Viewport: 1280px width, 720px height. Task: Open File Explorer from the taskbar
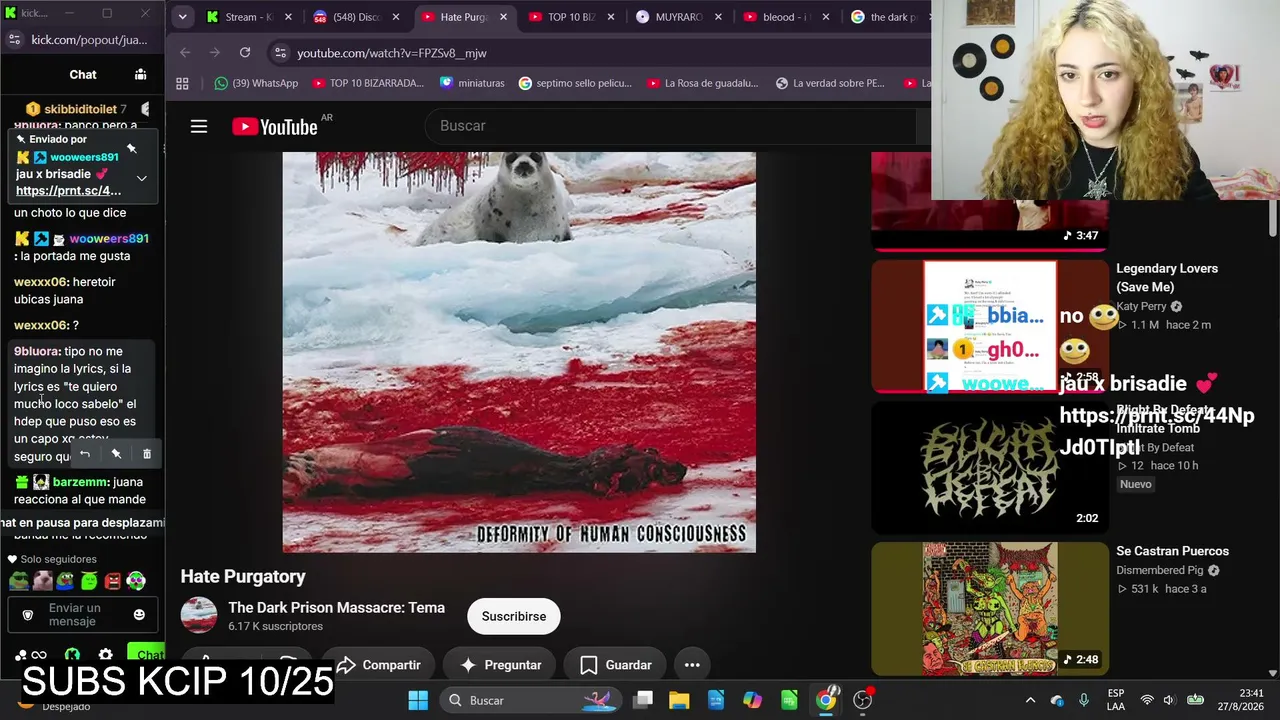click(679, 700)
